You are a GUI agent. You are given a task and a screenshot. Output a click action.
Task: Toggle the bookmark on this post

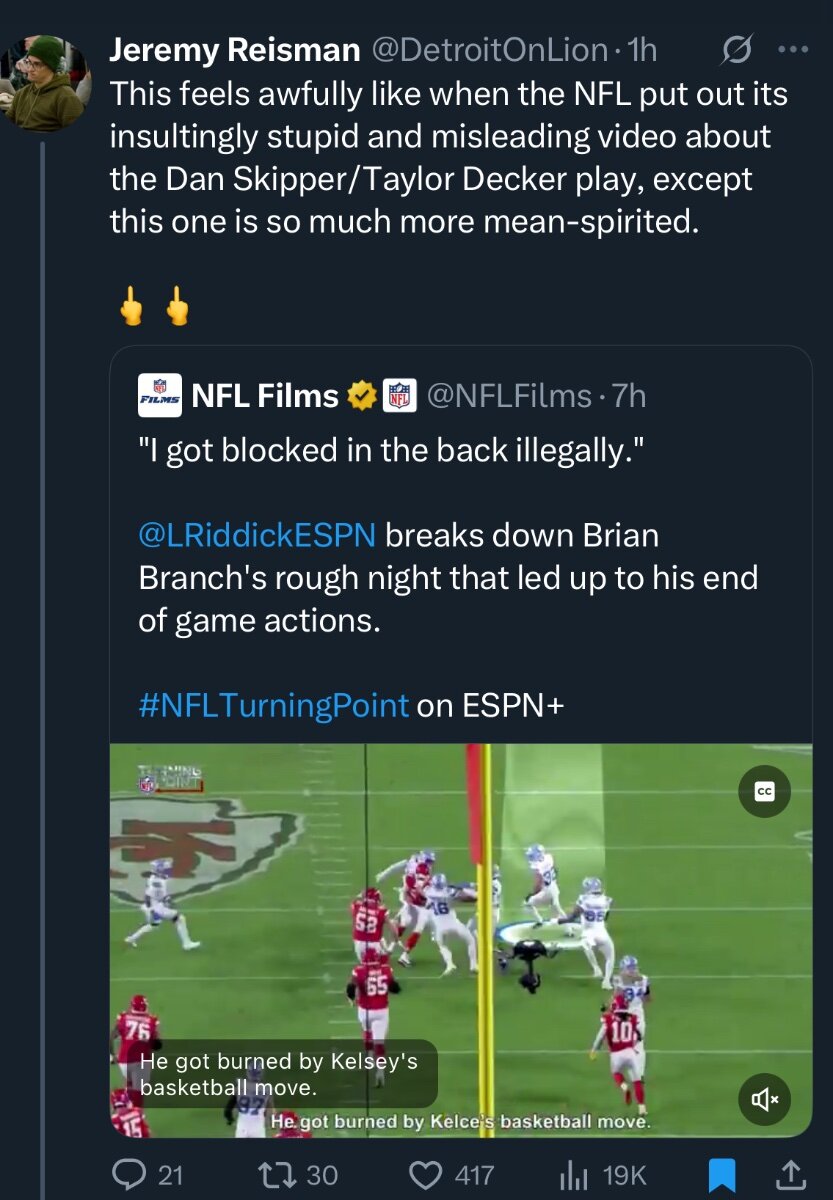coord(721,1175)
